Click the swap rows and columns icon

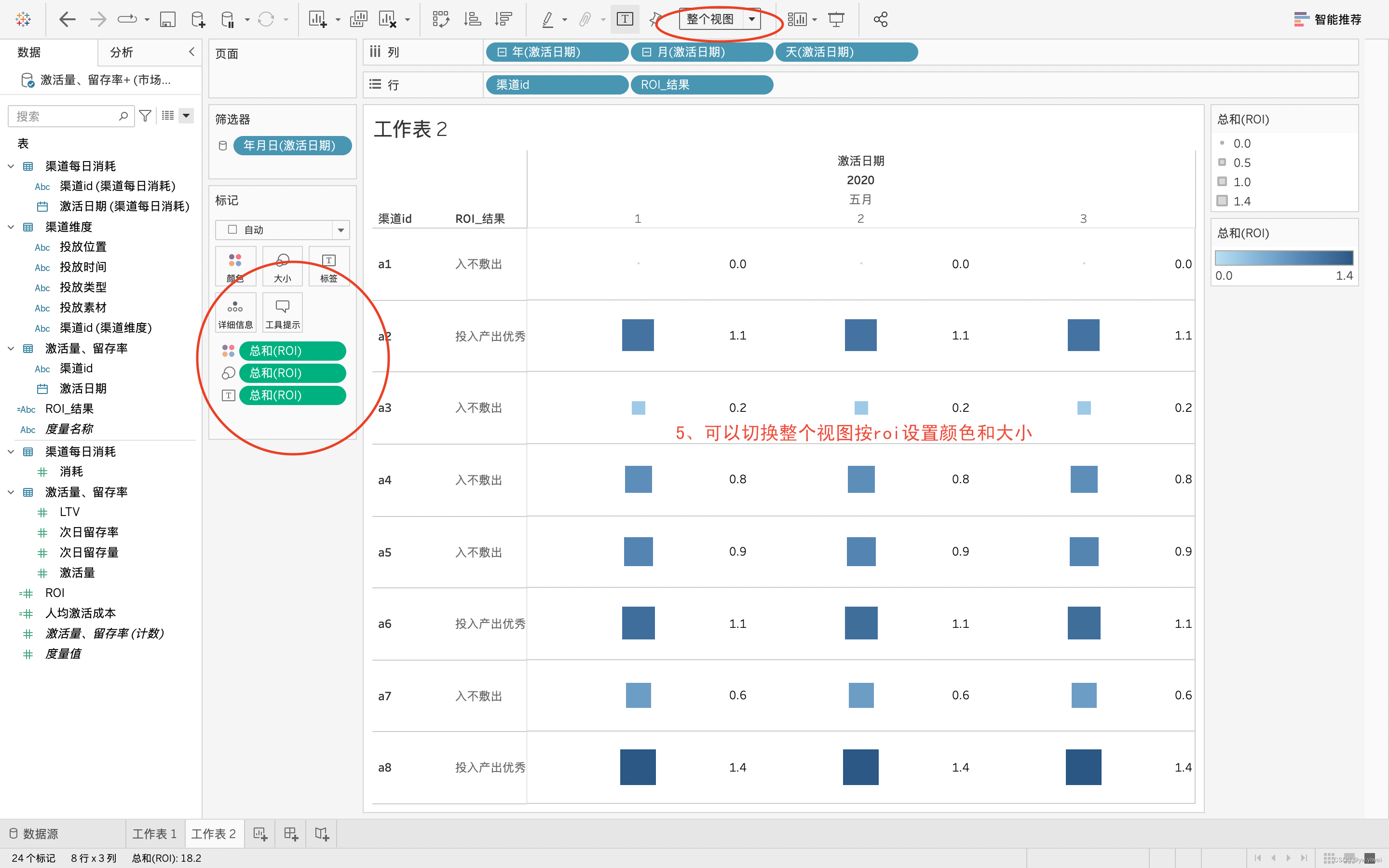click(x=441, y=19)
